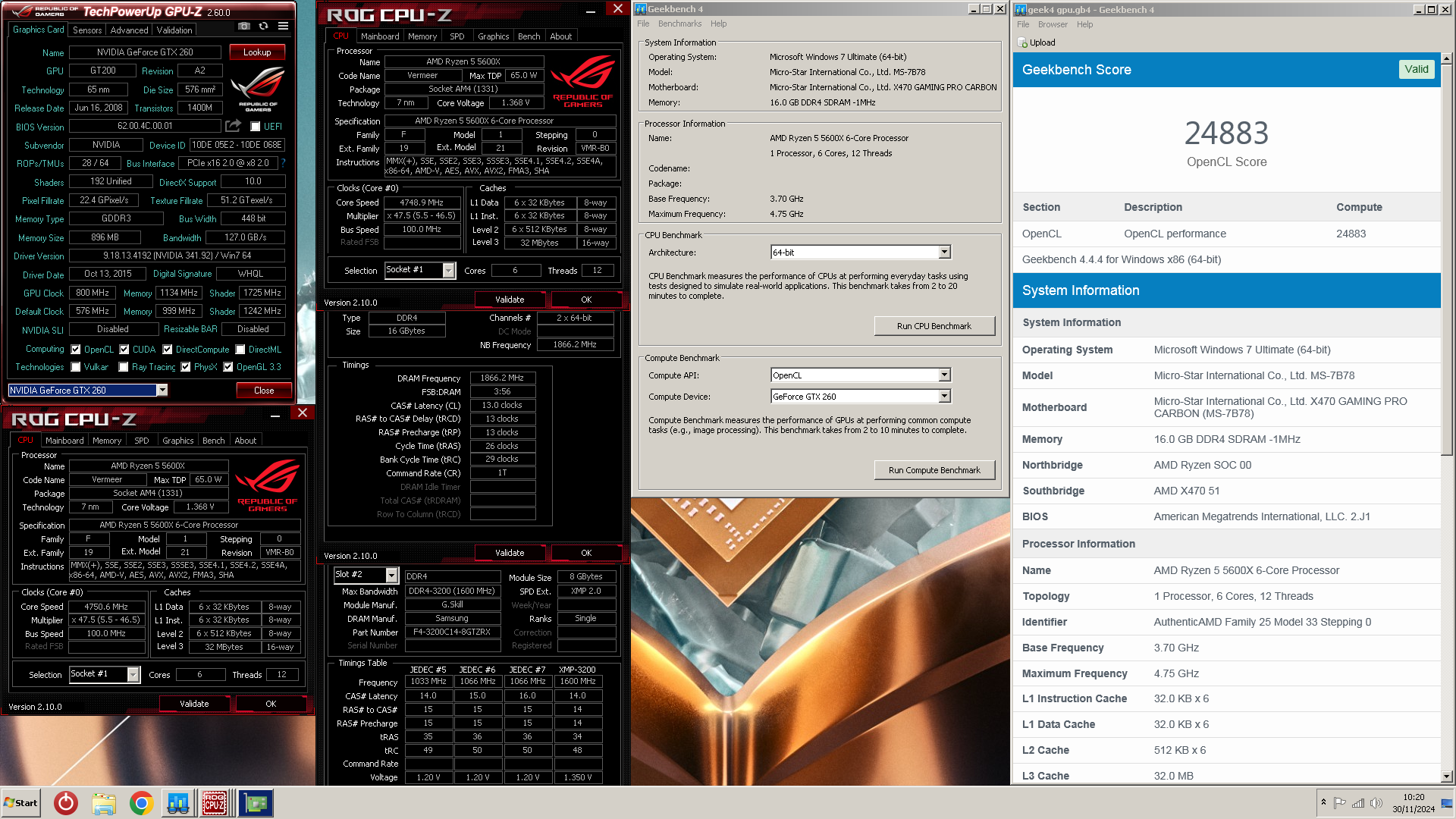Image resolution: width=1456 pixels, height=819 pixels.
Task: Click the Geekbench browser scrollbar thumb
Action: 1447,259
